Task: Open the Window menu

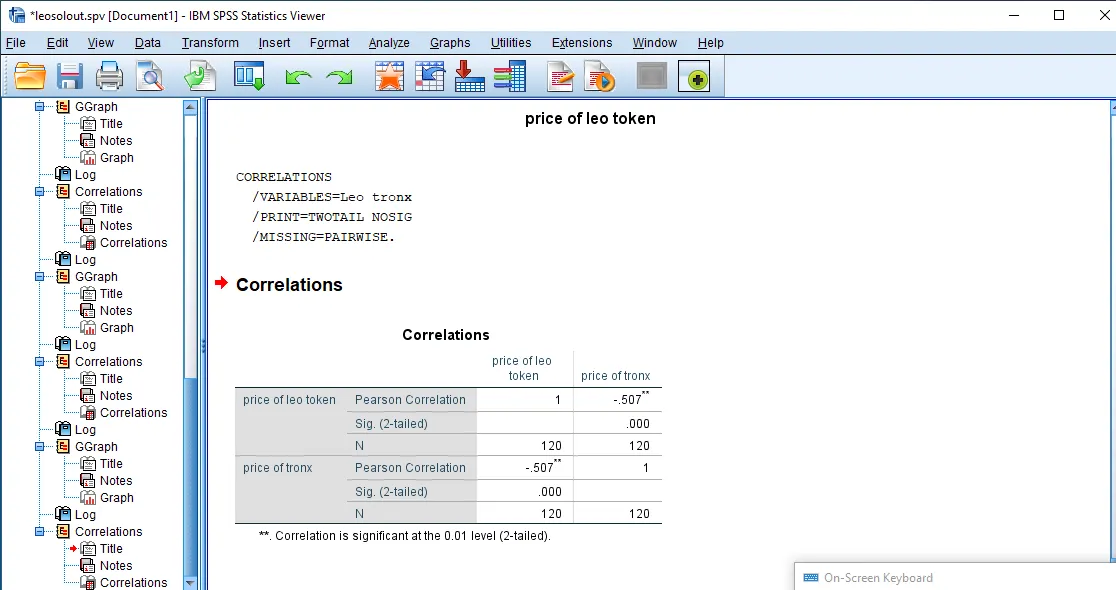Action: point(654,43)
